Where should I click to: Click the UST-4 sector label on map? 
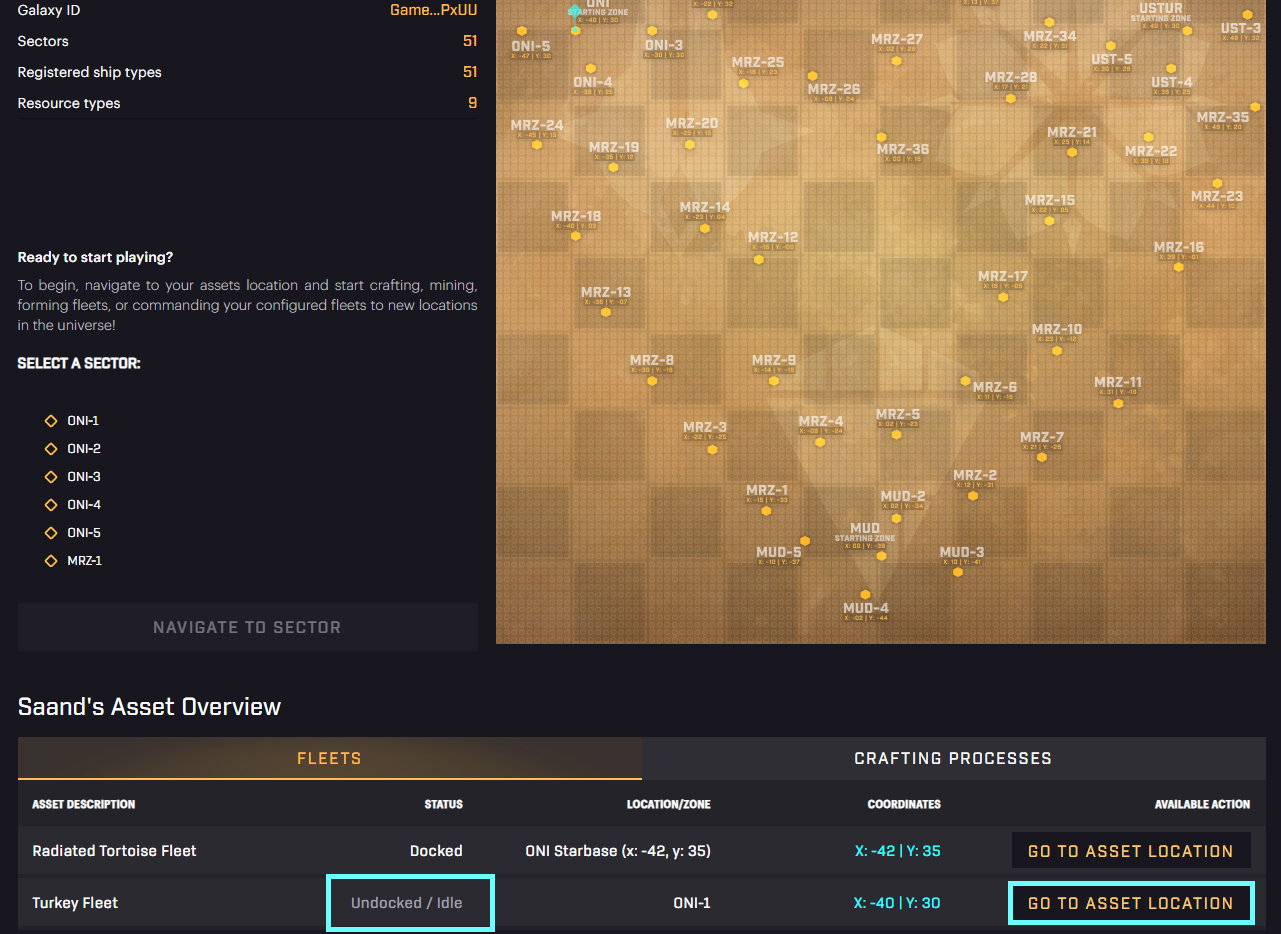tap(1172, 82)
